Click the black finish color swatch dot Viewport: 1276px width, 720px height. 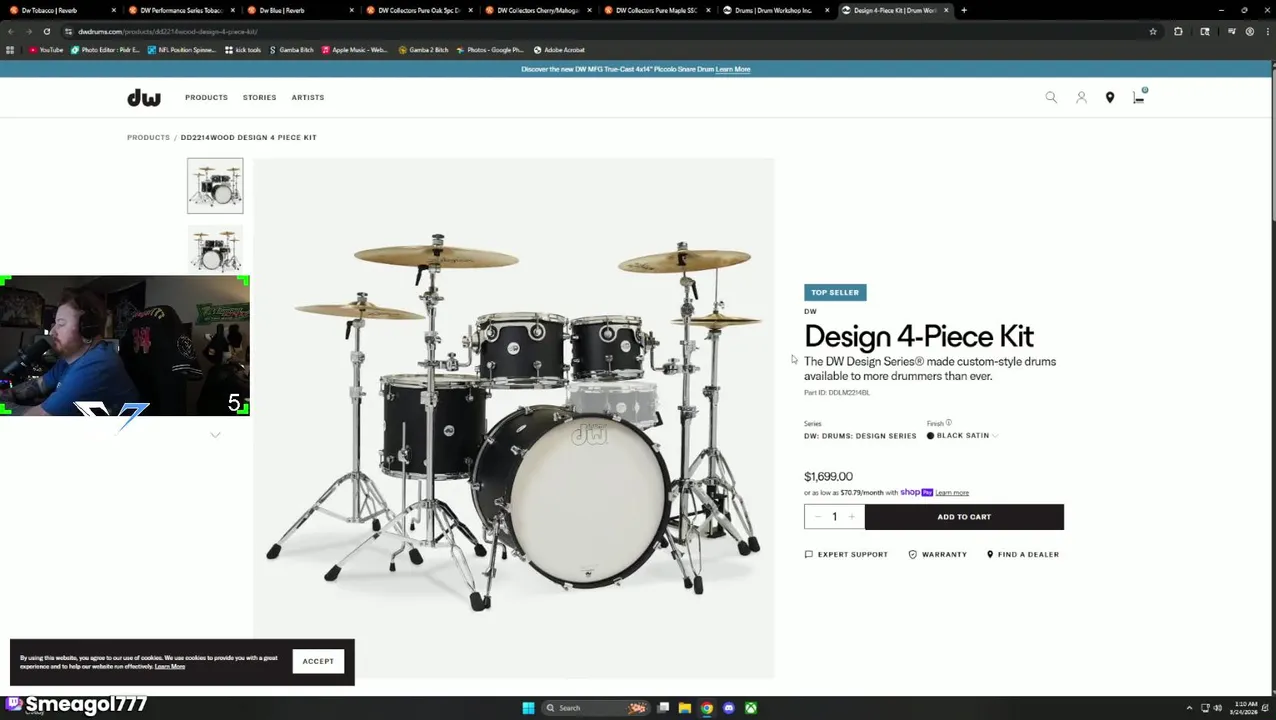tap(930, 436)
